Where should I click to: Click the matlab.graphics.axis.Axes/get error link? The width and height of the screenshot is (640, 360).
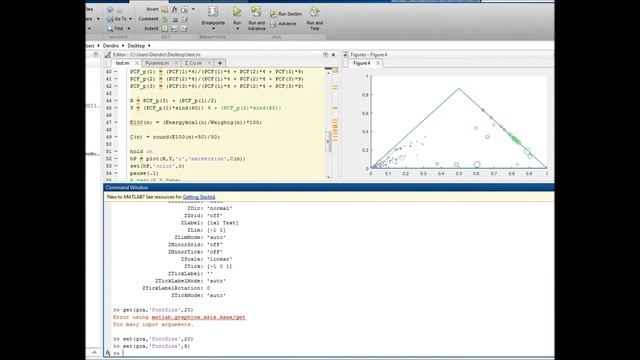(x=198, y=317)
